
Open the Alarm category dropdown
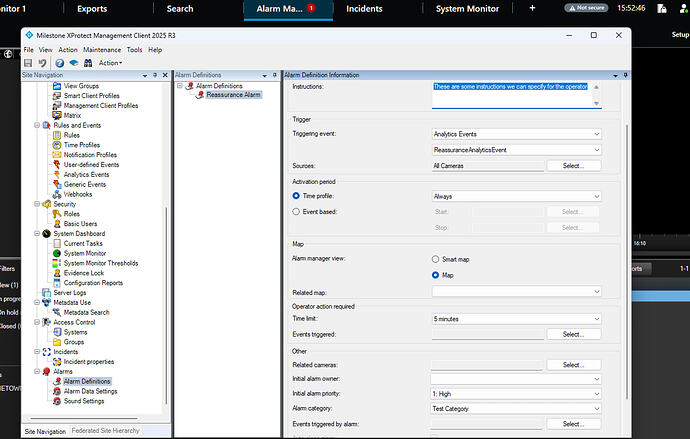pyautogui.click(x=516, y=409)
